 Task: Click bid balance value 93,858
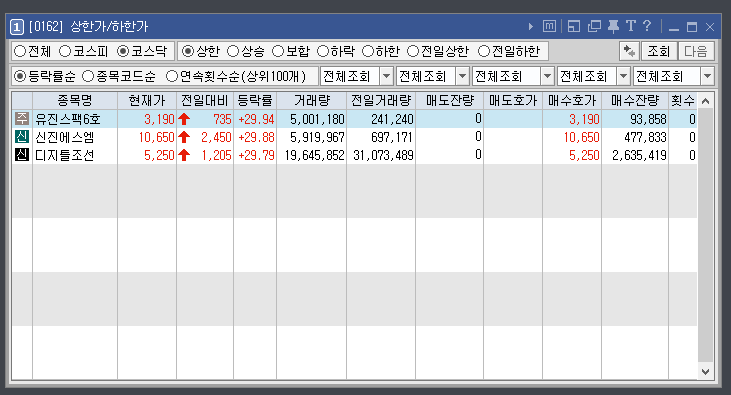(648, 119)
